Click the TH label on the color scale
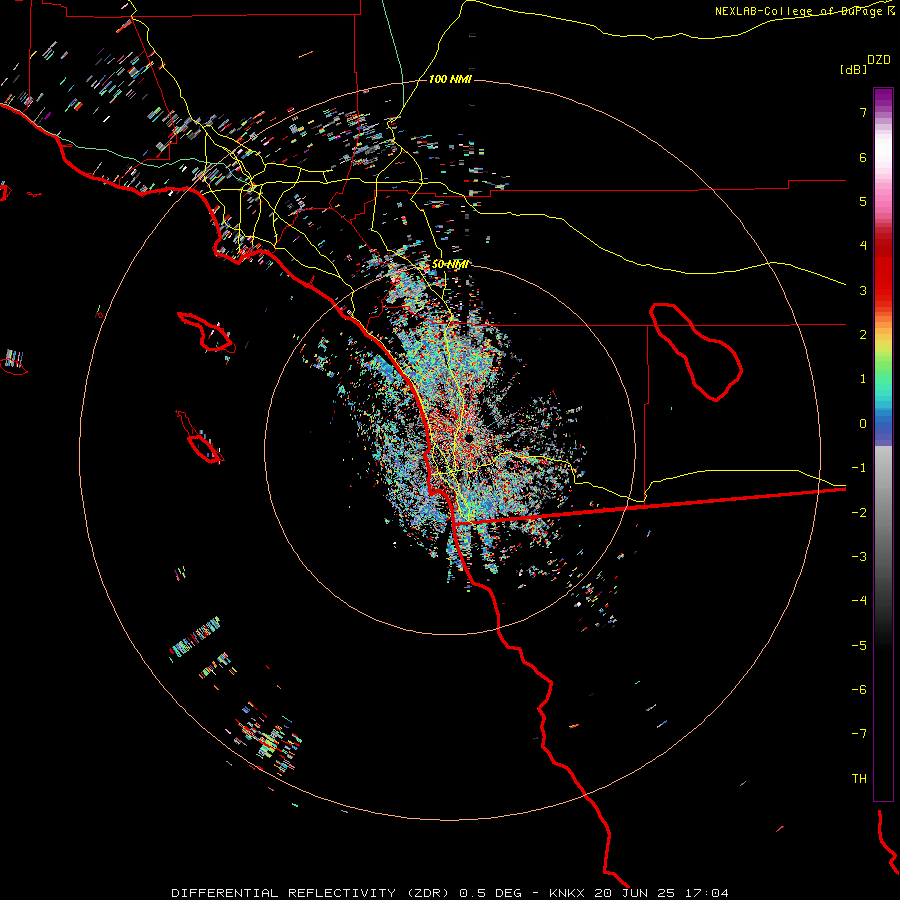Screen dimensions: 900x900 [859, 779]
